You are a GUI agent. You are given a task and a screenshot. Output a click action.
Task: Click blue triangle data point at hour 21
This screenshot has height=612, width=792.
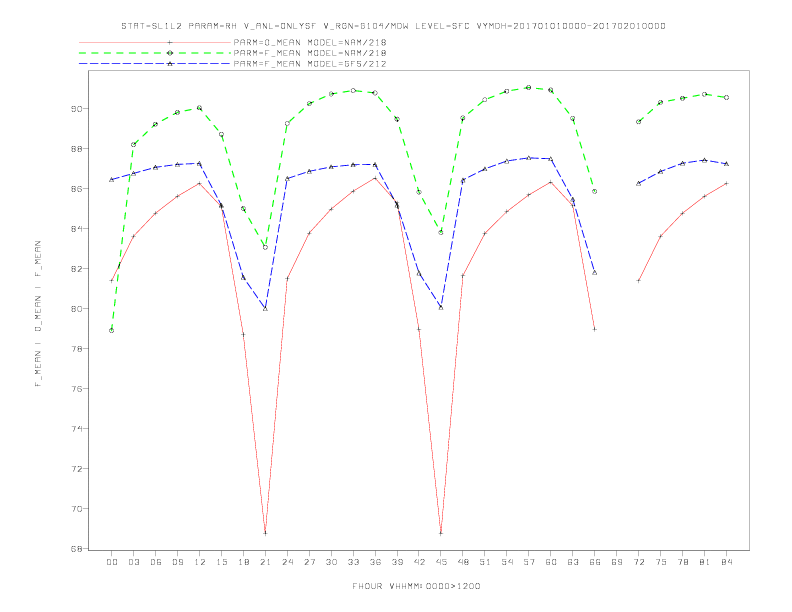(265, 309)
